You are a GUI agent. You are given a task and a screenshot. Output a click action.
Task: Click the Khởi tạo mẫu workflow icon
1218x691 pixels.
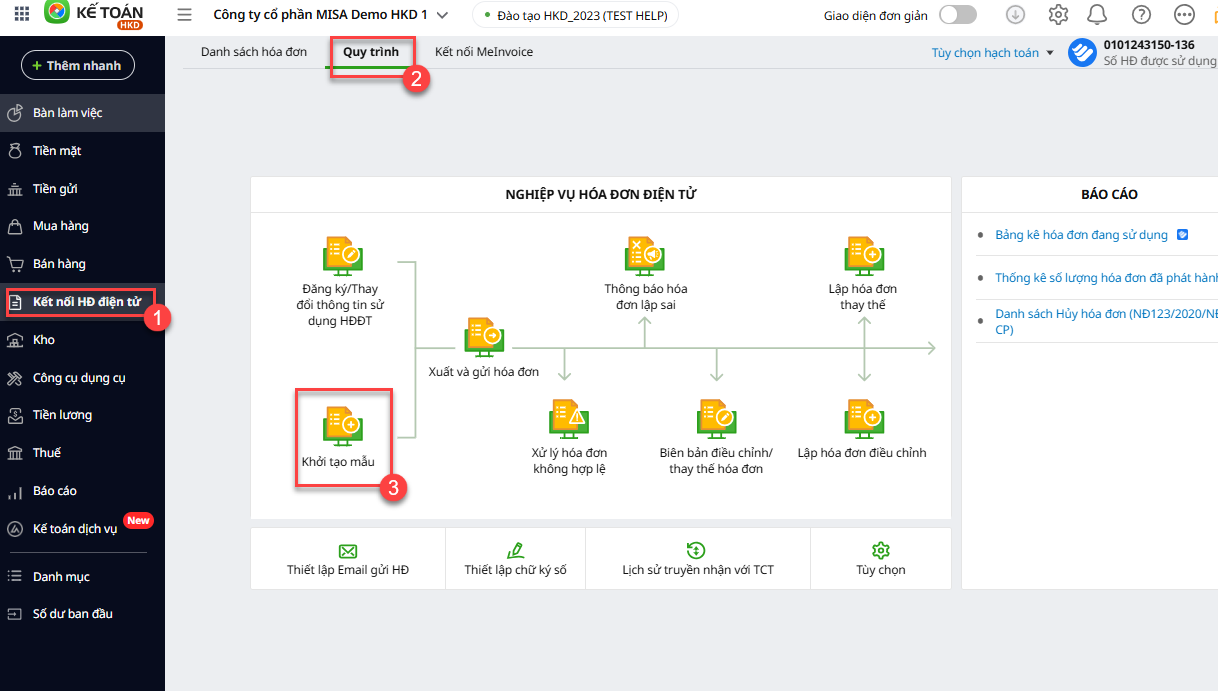[x=342, y=426]
